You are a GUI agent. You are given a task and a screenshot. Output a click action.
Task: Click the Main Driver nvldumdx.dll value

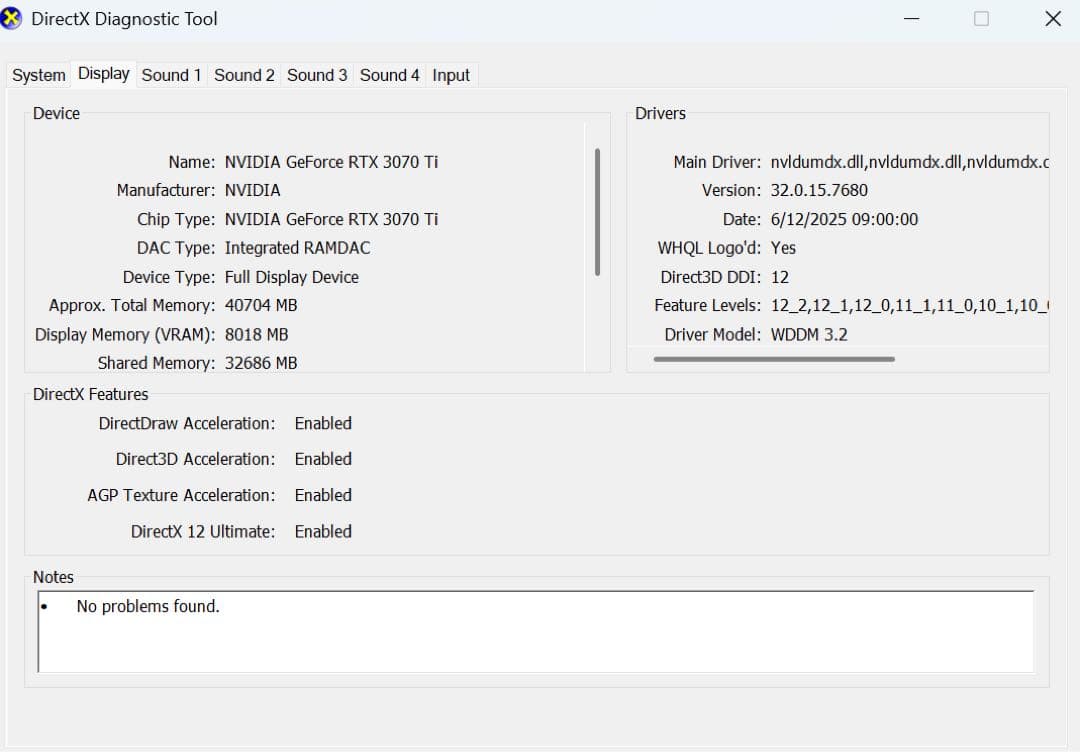[x=908, y=162]
